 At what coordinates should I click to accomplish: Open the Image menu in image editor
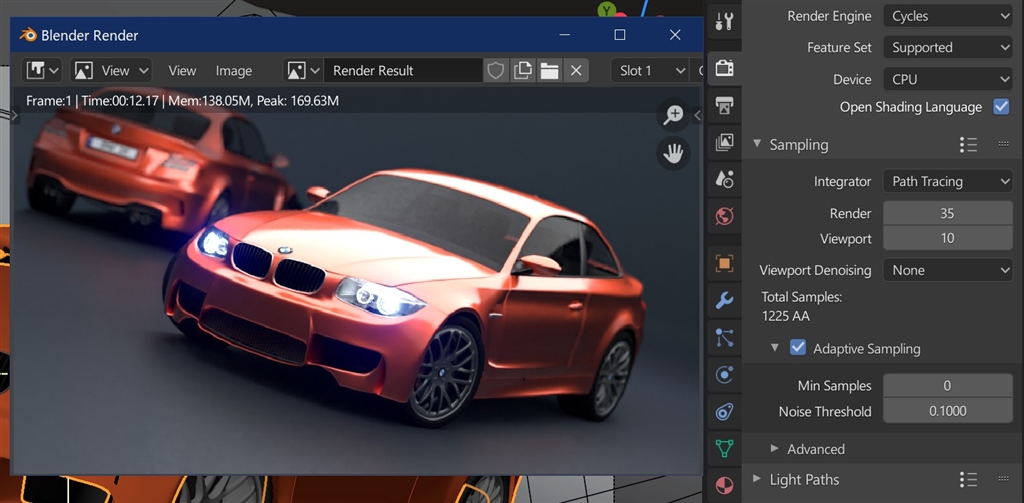(234, 71)
